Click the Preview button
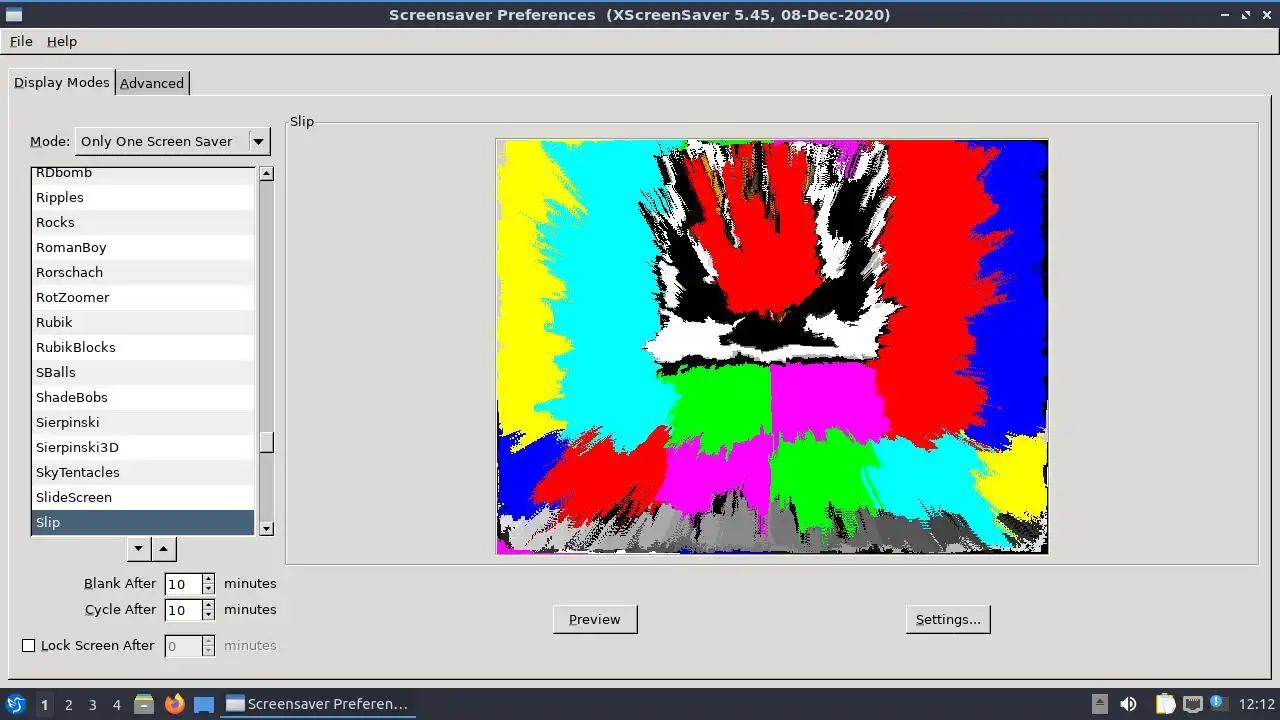Screen dimensions: 1280x720 pyautogui.click(x=595, y=619)
